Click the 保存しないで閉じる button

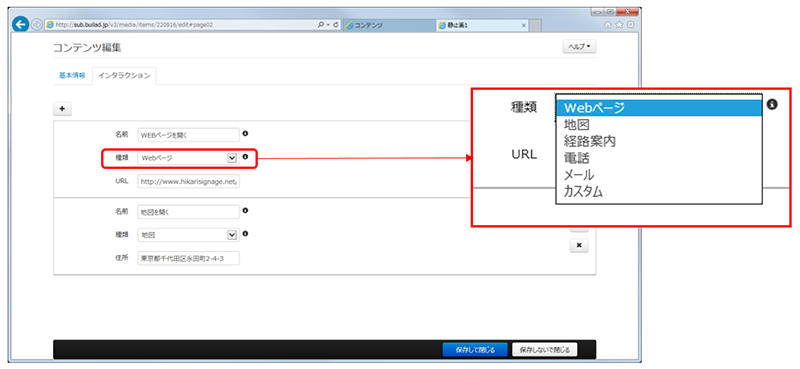coord(545,350)
